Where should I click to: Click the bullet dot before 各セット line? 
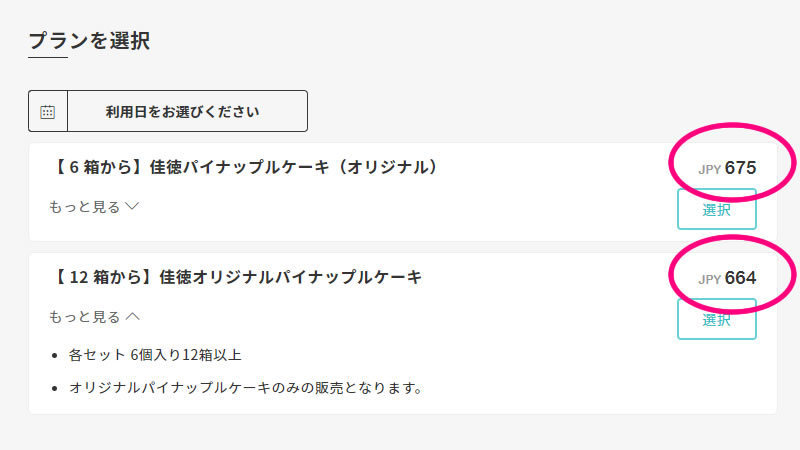coord(55,356)
